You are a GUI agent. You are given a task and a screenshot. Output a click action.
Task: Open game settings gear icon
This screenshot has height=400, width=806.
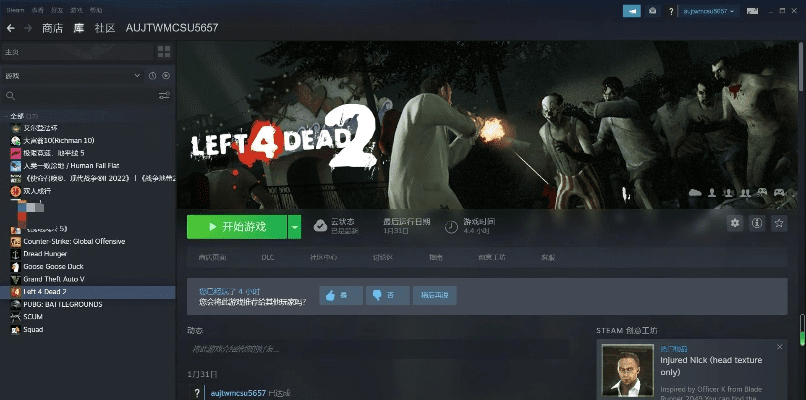pos(735,223)
